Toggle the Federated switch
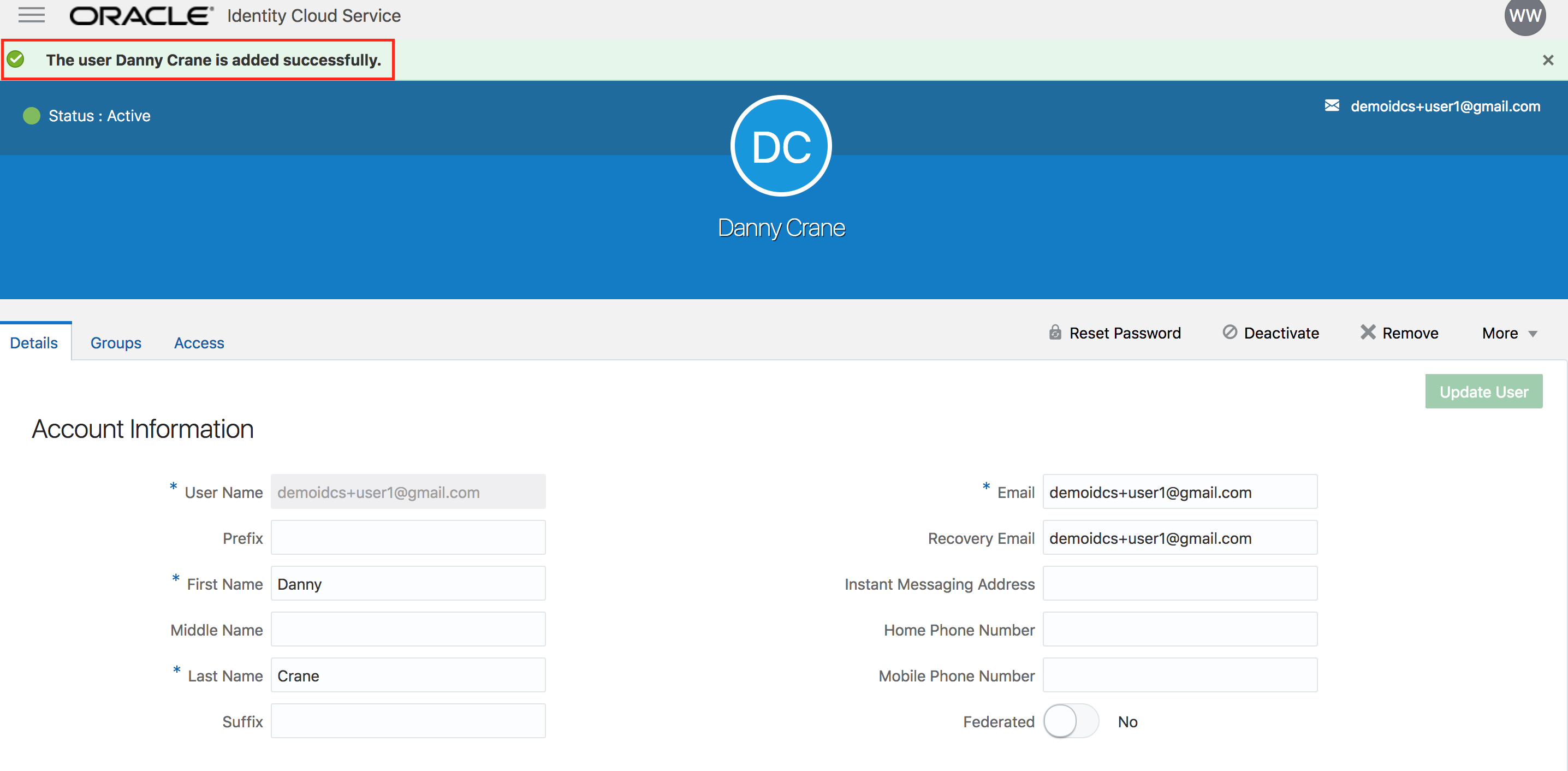This screenshot has width=1568, height=771. click(1071, 721)
